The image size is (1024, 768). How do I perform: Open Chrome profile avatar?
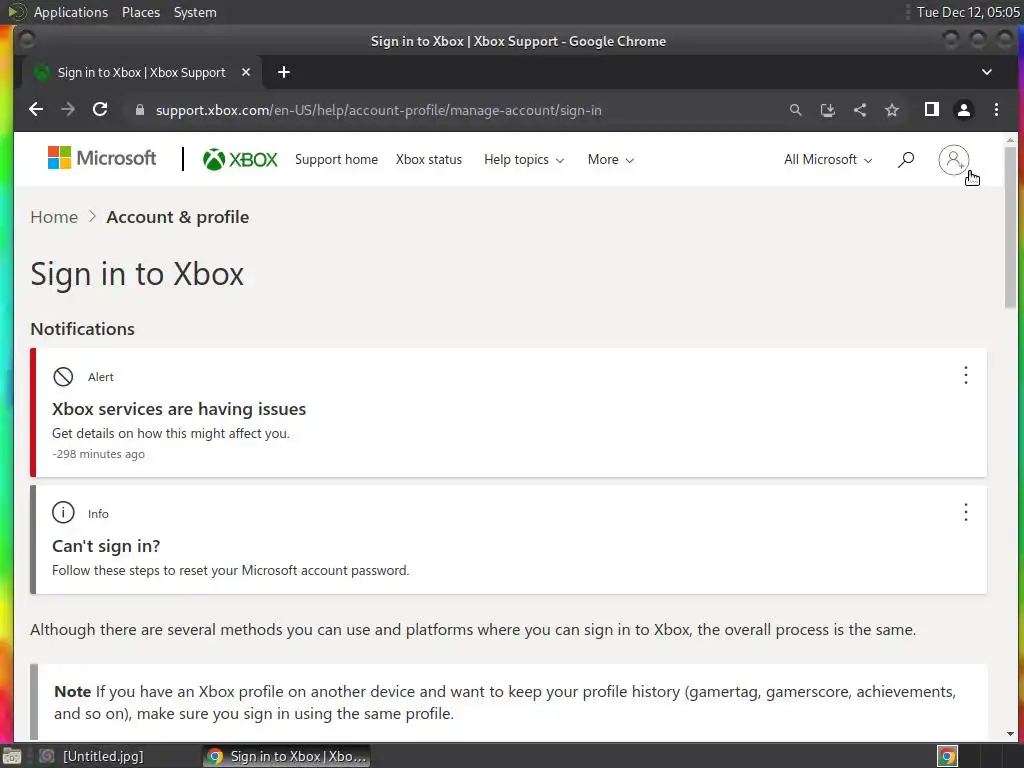click(964, 110)
